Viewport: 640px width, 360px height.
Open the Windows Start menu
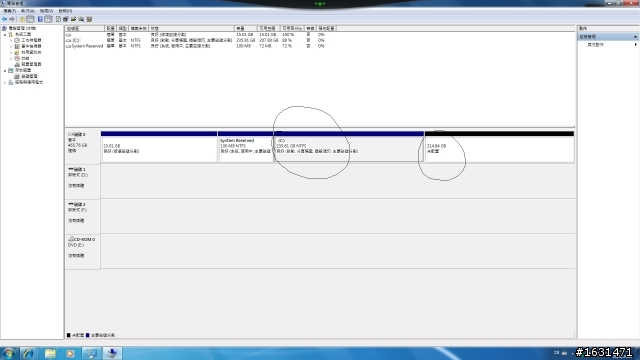[x=9, y=353]
